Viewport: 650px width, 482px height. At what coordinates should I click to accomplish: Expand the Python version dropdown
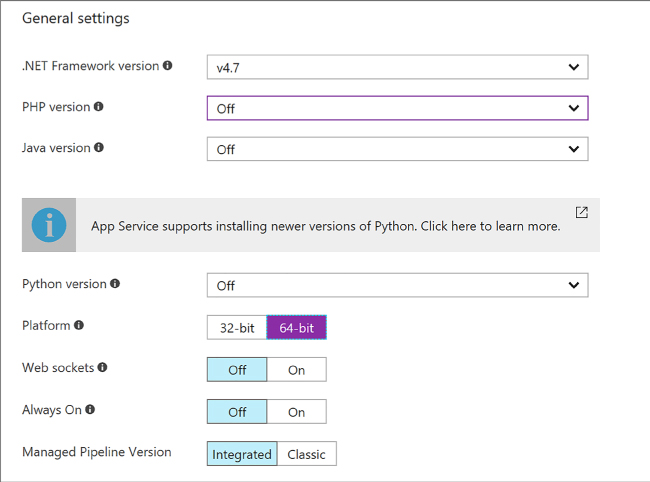(398, 285)
